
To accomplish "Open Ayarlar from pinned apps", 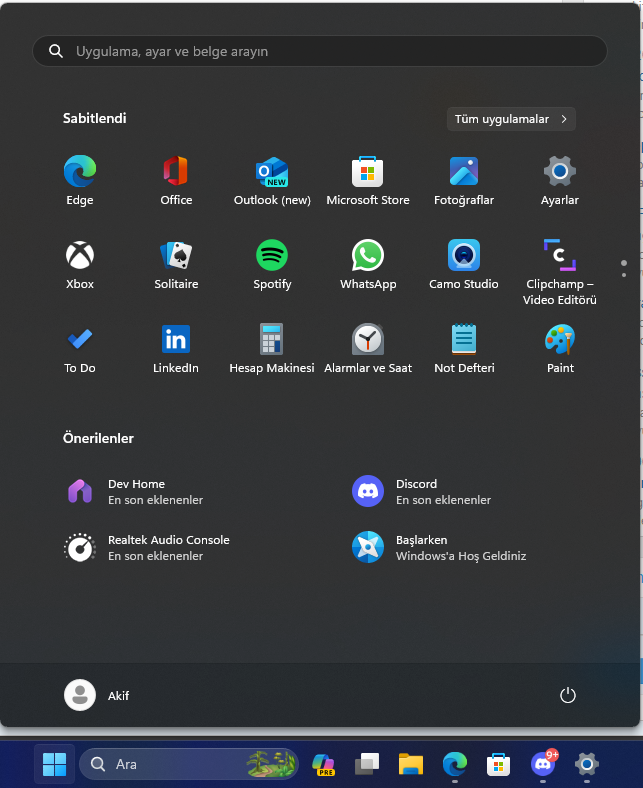I will [x=560, y=180].
